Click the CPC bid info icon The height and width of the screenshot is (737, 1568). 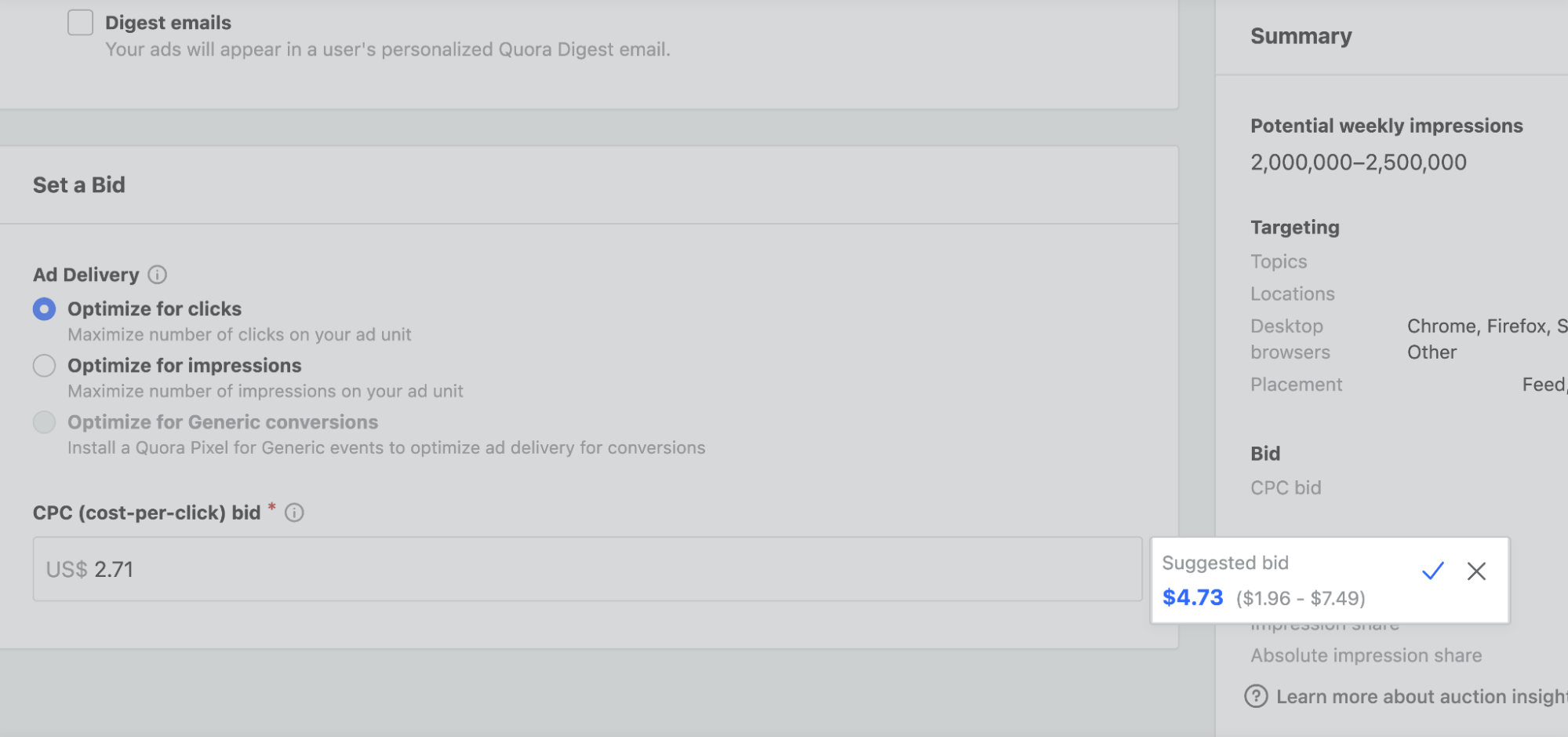pyautogui.click(x=294, y=513)
